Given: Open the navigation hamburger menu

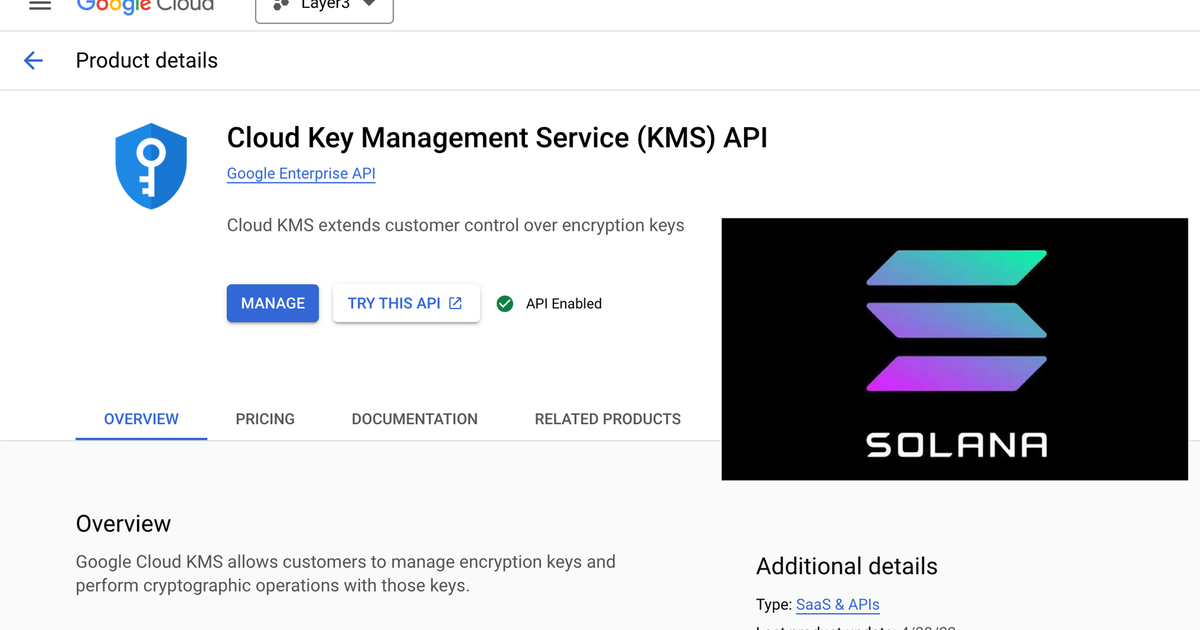Looking at the screenshot, I should [39, 6].
